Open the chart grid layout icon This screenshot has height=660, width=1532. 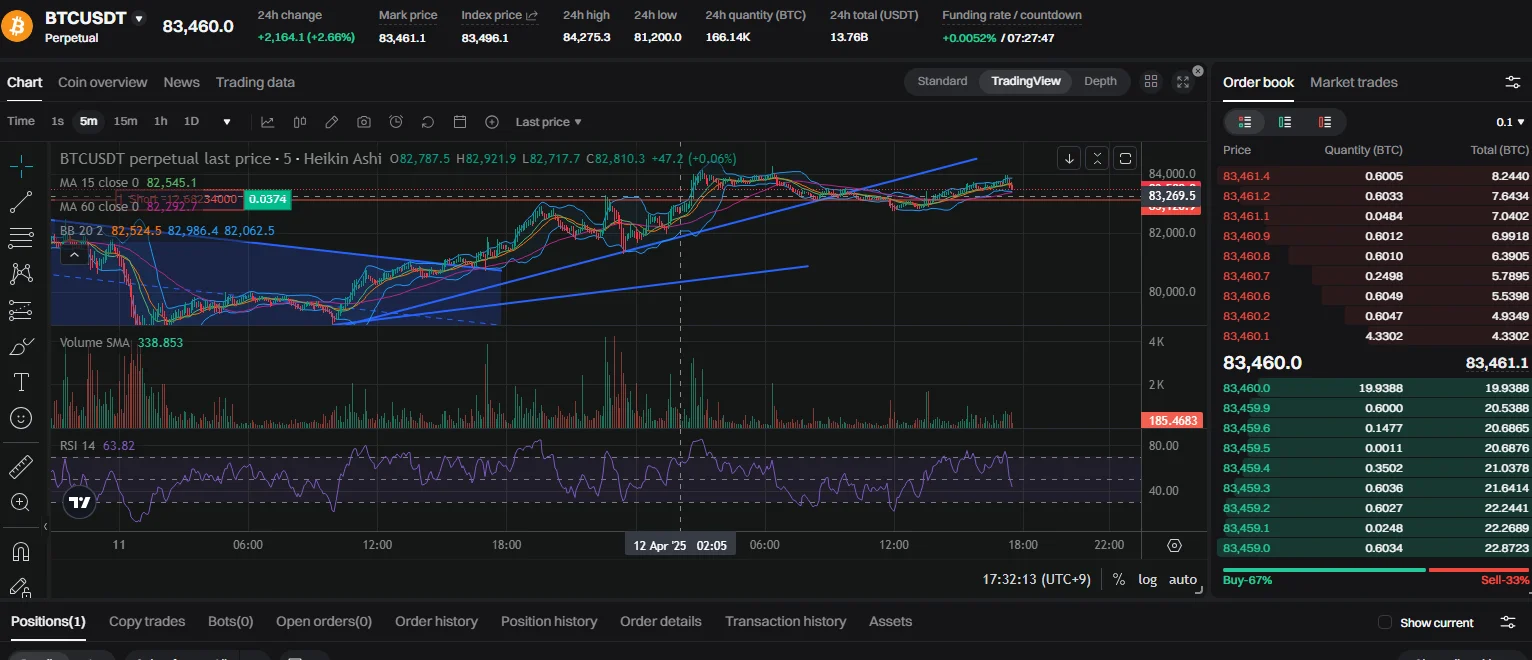[x=1151, y=82]
